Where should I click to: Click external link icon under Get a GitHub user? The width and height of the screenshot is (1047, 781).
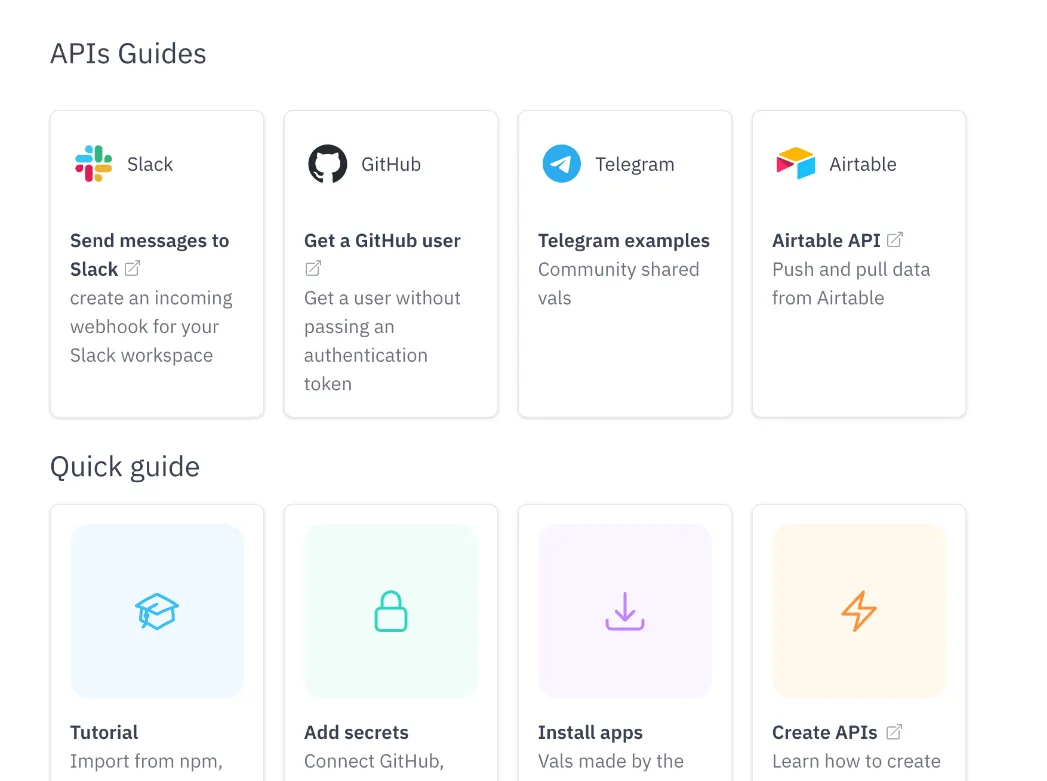tap(313, 268)
